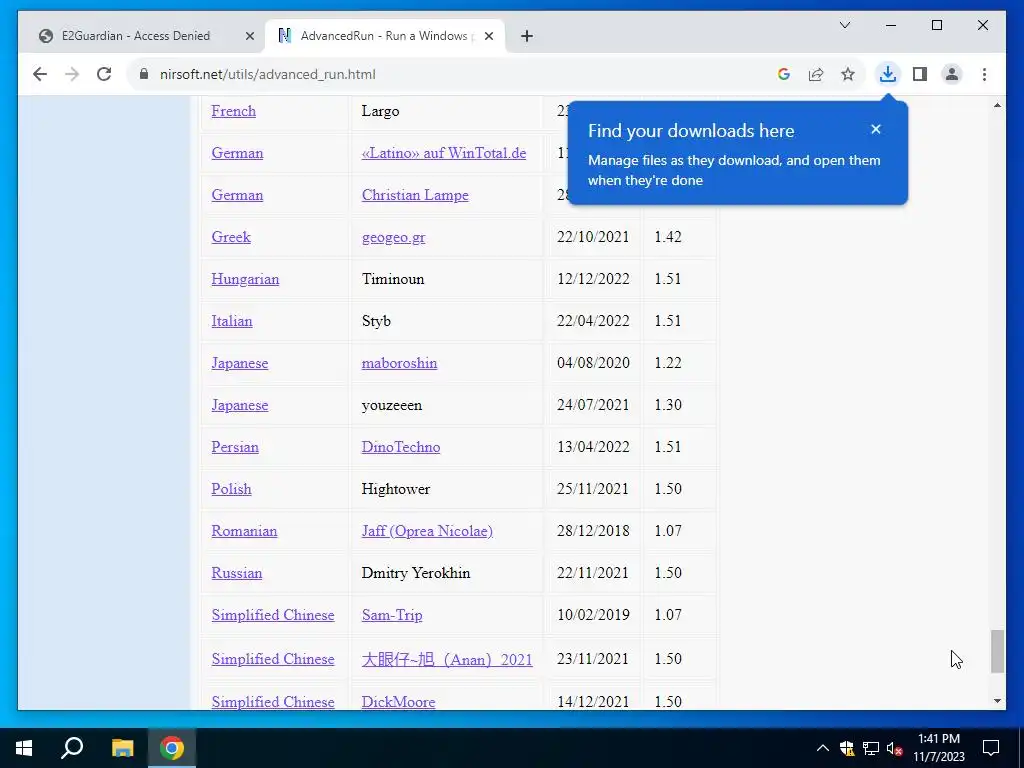Screen dimensions: 1024x768
Task: Open the DickMoore author link
Action: tap(398, 701)
